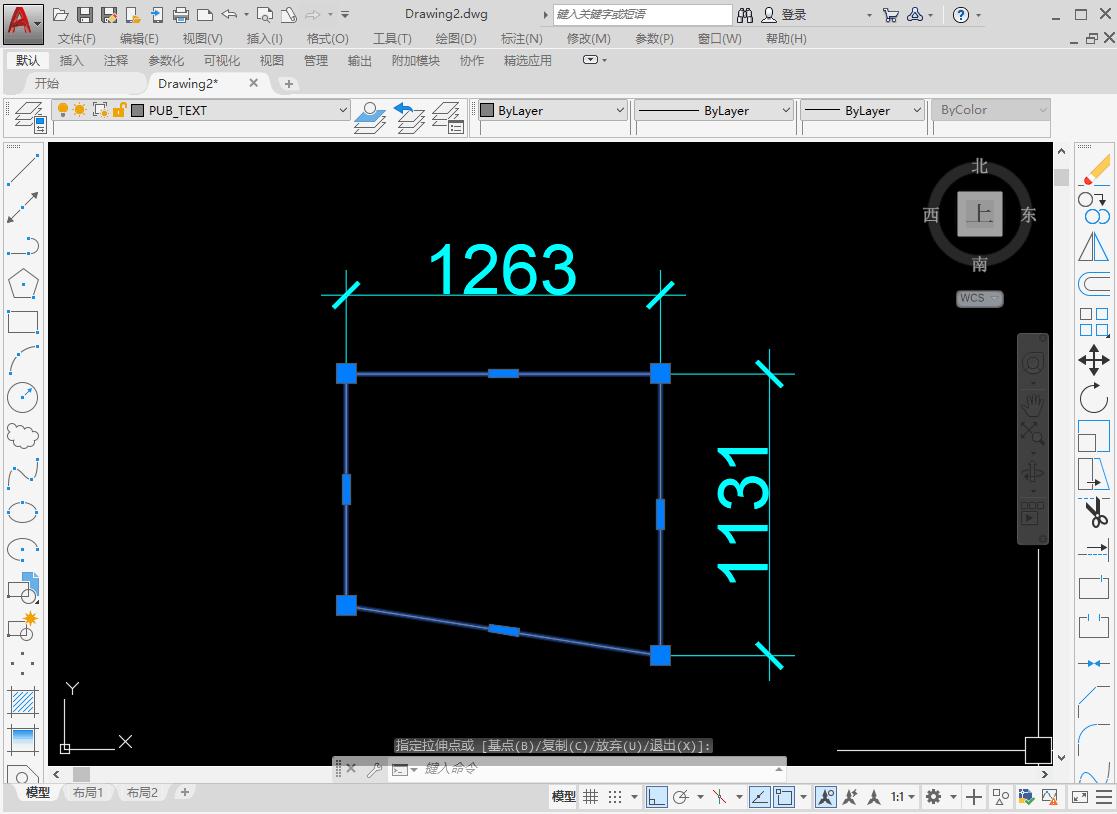Toggle grid display in status bar
1117x814 pixels.
pos(591,797)
